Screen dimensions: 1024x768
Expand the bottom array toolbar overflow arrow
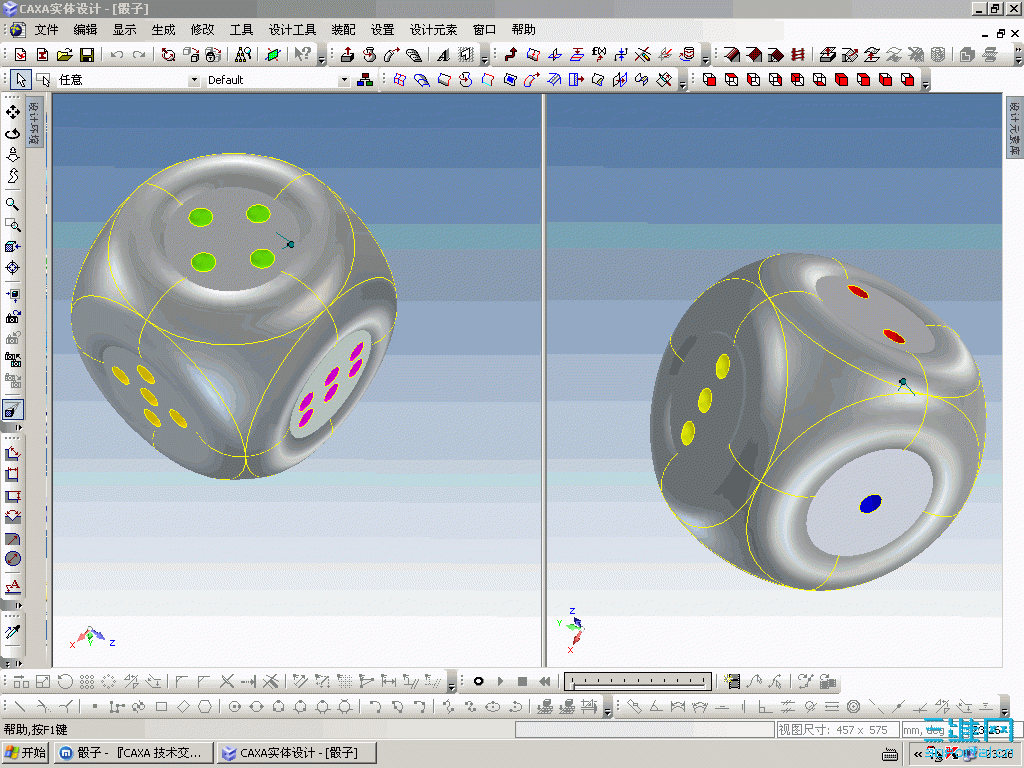[451, 686]
